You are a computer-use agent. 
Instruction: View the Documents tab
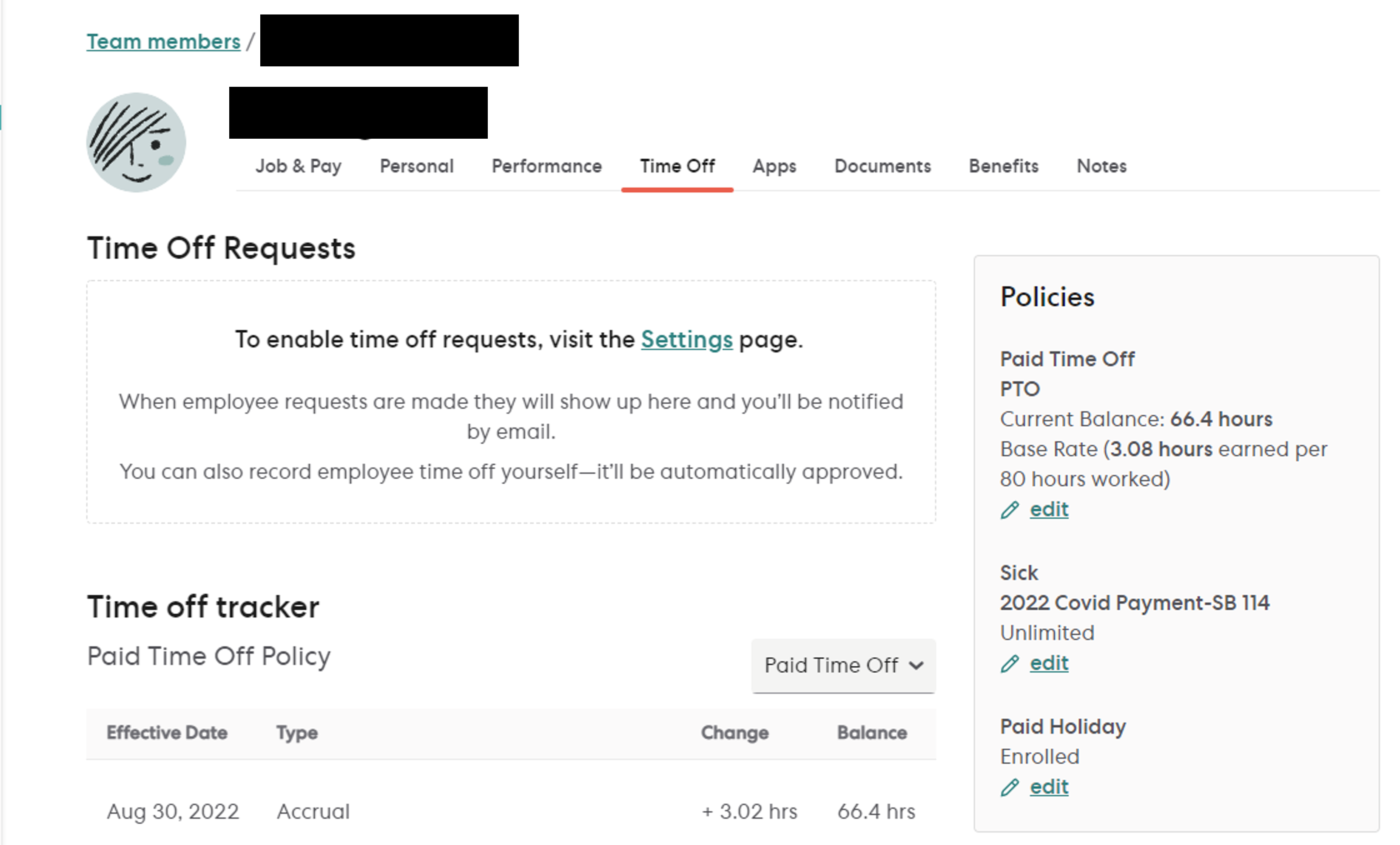[882, 166]
